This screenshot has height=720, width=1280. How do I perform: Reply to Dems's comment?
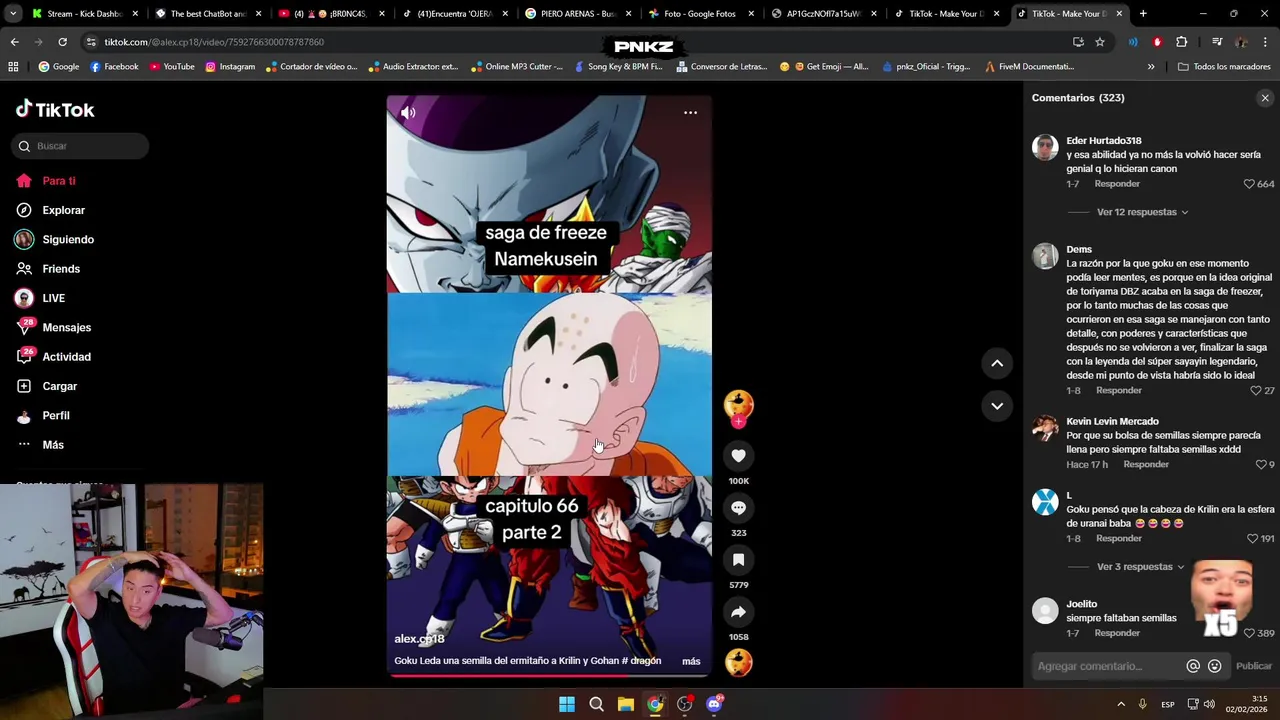[x=1119, y=391]
